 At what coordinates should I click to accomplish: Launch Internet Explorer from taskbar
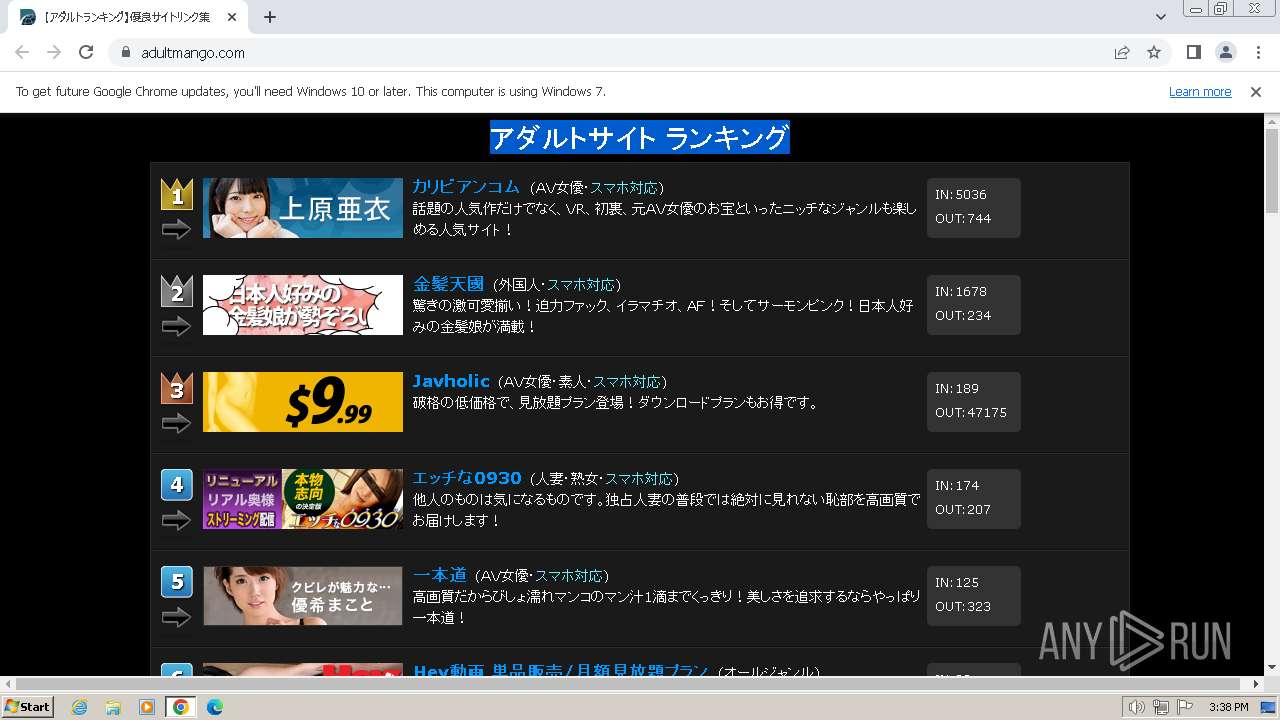(79, 707)
